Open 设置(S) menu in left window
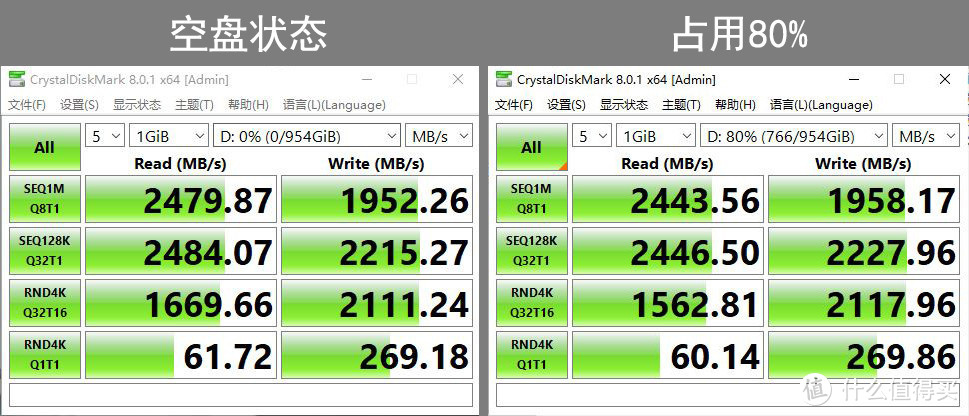The image size is (969, 416). 79,105
